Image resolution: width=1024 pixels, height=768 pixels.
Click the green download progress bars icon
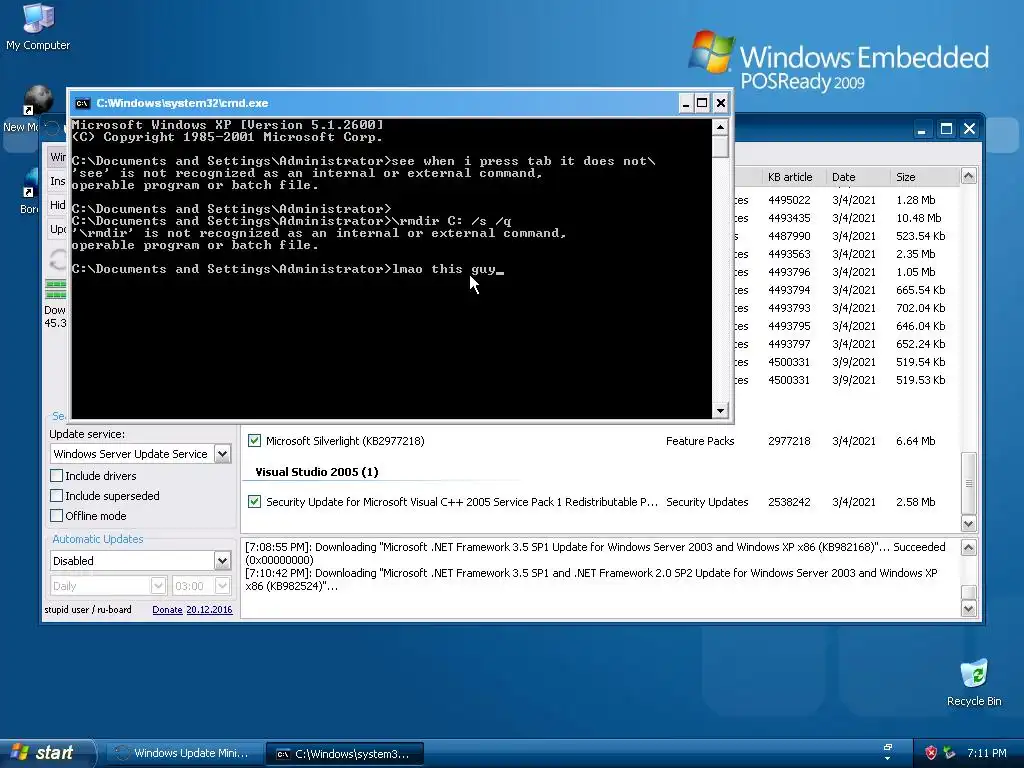[x=56, y=289]
